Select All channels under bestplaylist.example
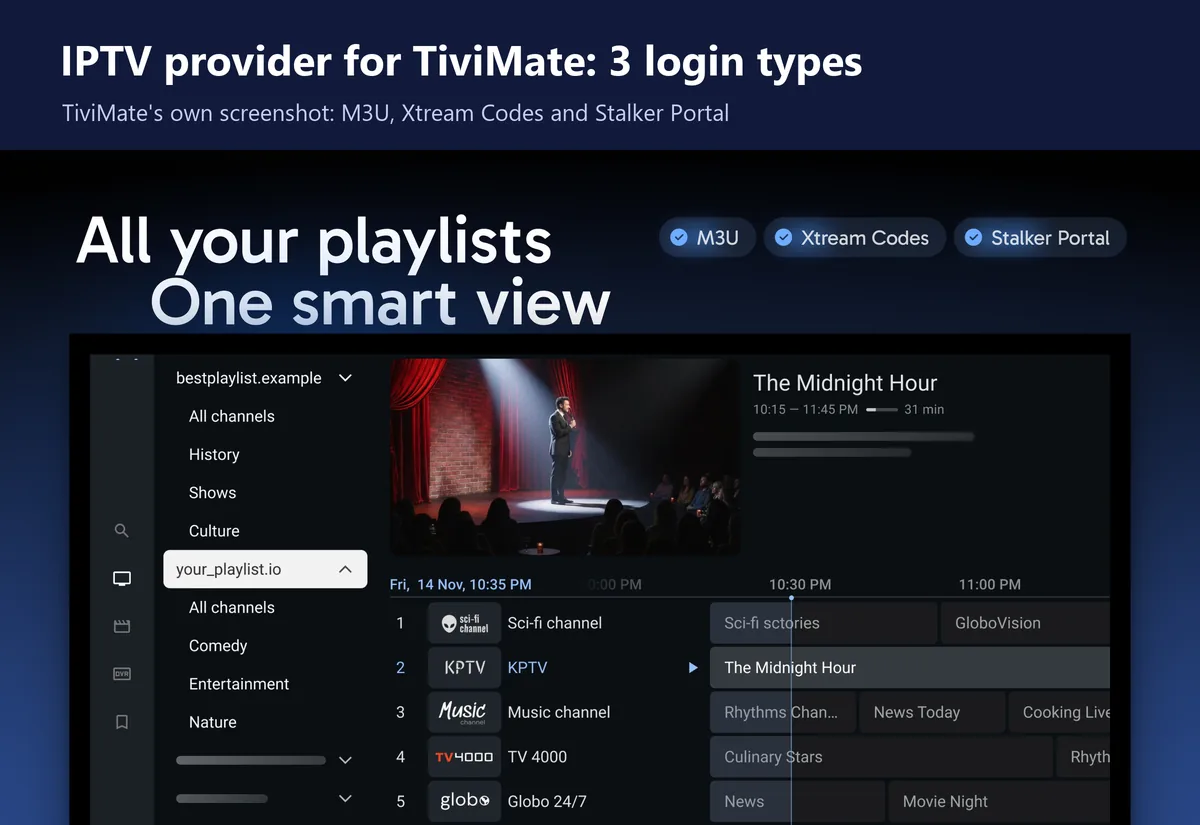Screen dimensions: 1200x825 232,416
